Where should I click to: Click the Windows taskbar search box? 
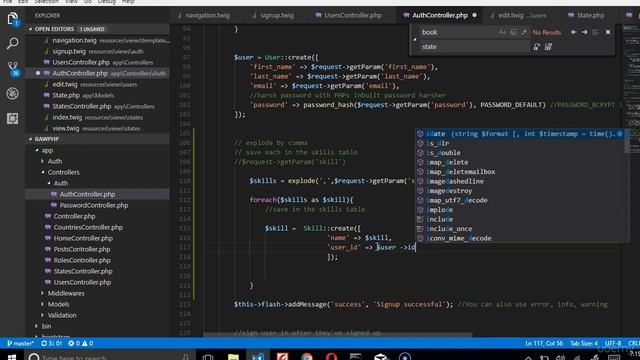[x=110, y=357]
